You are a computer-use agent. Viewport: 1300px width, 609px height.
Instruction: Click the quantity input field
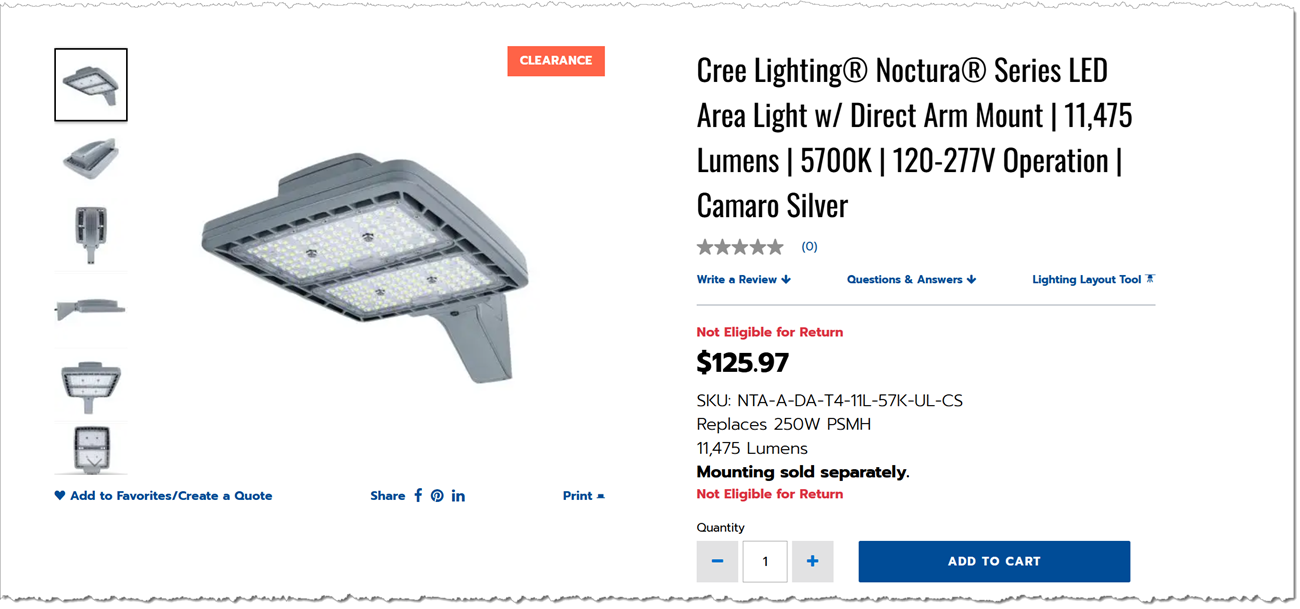pos(765,561)
